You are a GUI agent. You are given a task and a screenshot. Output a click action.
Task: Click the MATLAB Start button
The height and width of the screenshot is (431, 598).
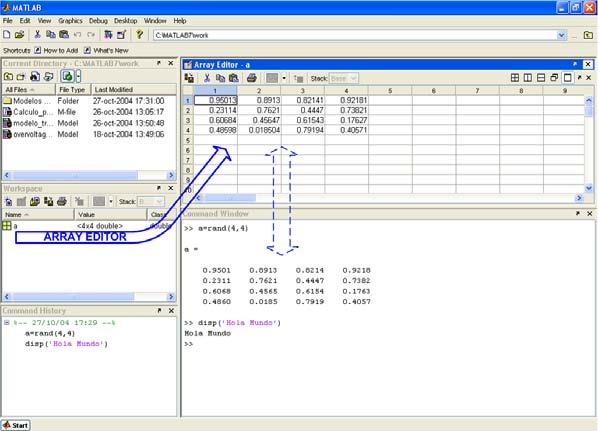tap(16, 425)
